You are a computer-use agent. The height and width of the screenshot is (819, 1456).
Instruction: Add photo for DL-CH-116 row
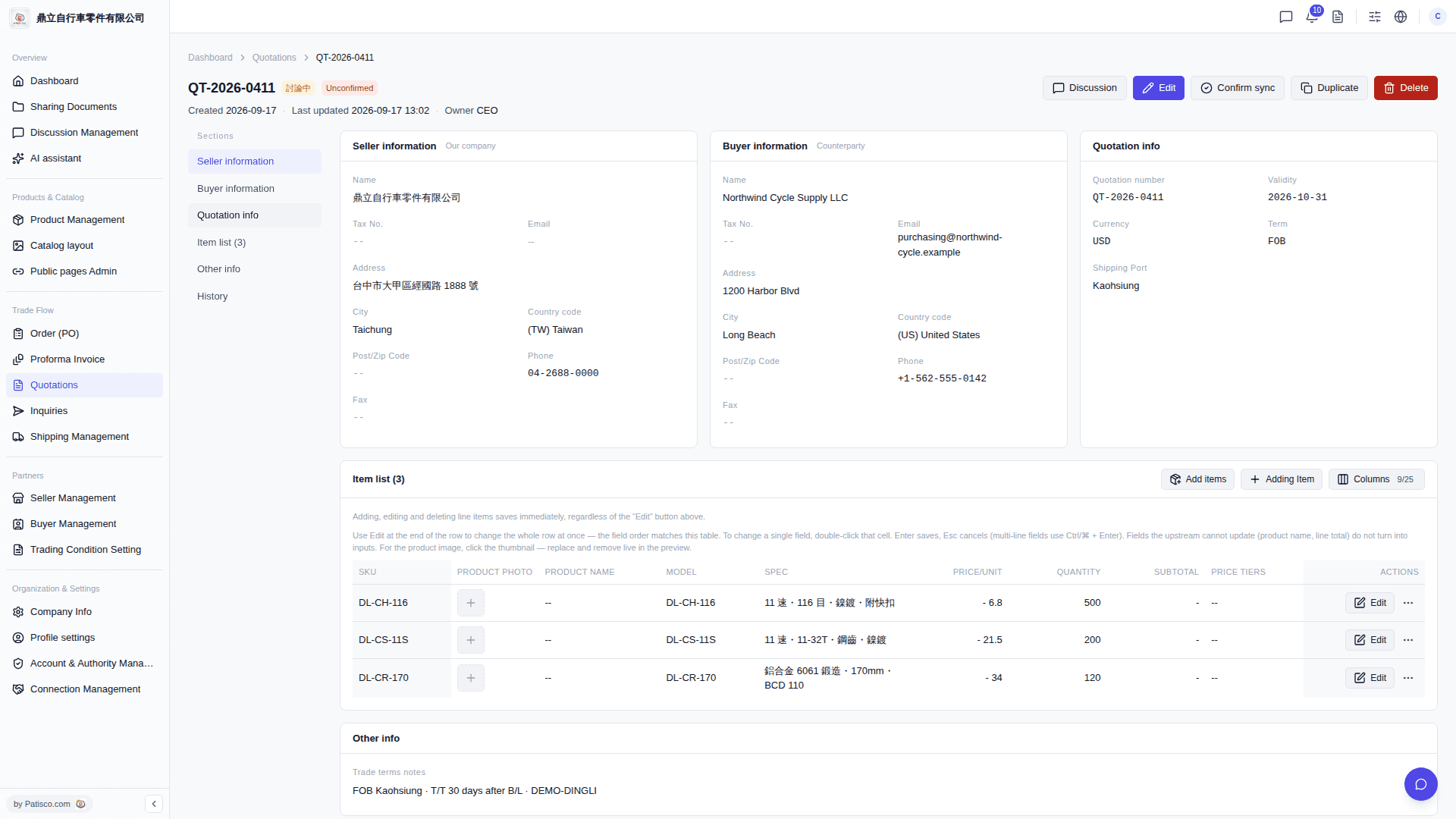[471, 603]
